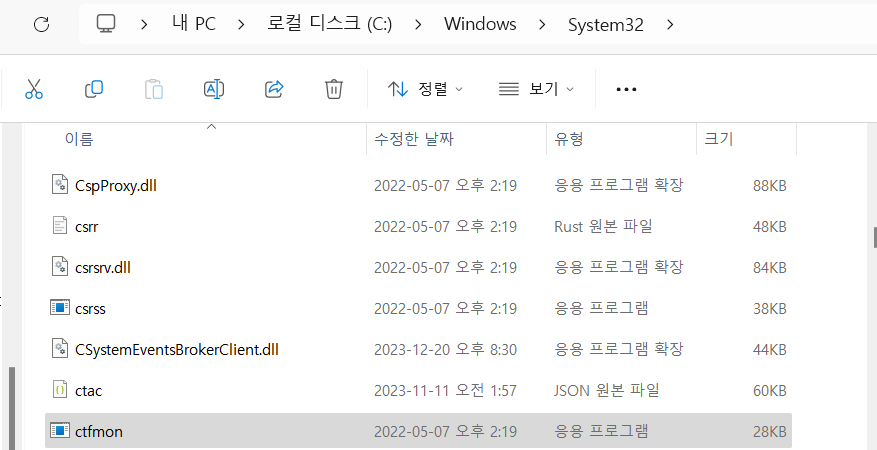Click the file list vertical scrollbar thumb
877x450 pixels.
[x=875, y=237]
